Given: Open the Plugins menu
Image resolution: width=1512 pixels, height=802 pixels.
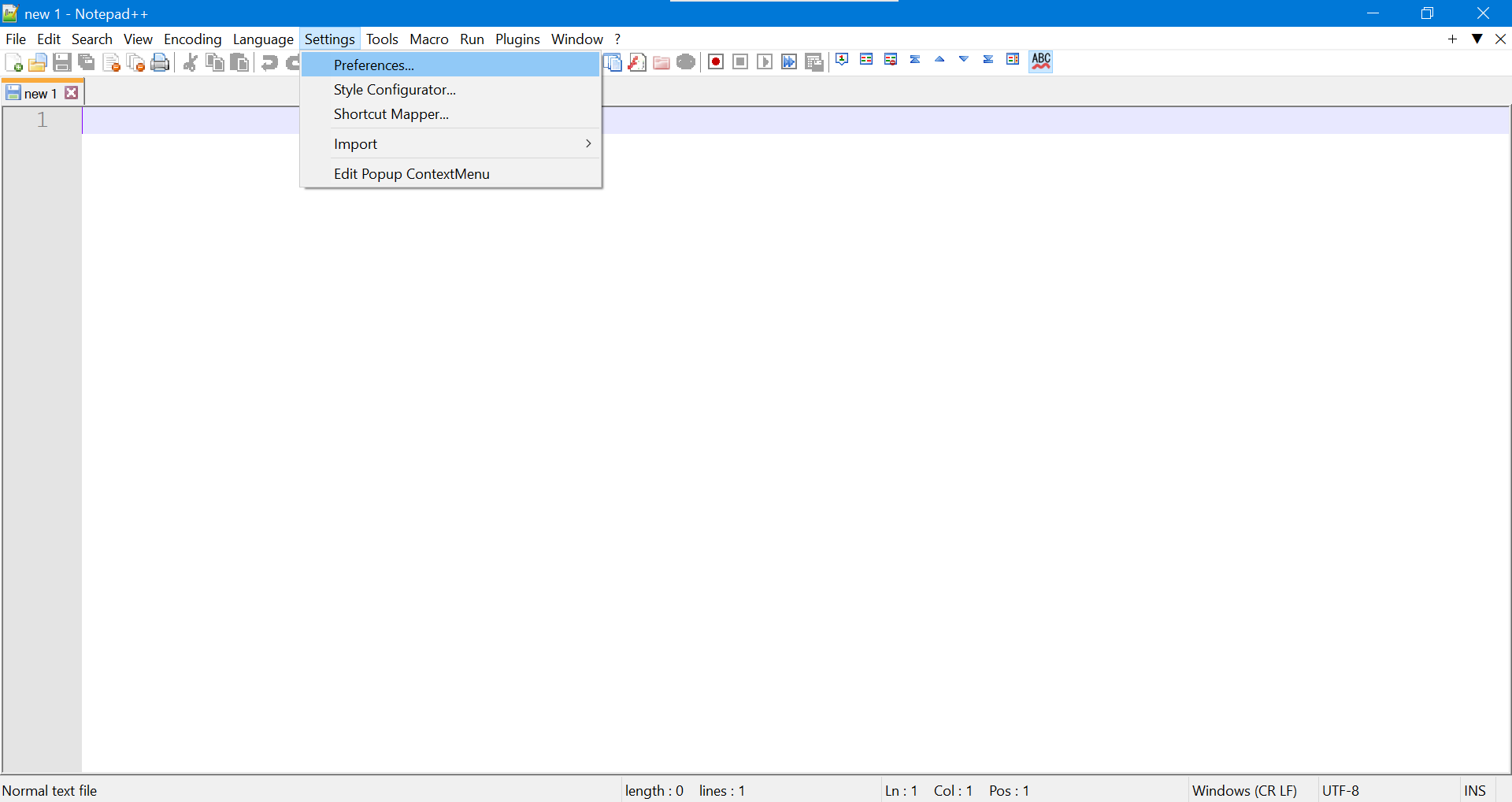Looking at the screenshot, I should (x=517, y=39).
